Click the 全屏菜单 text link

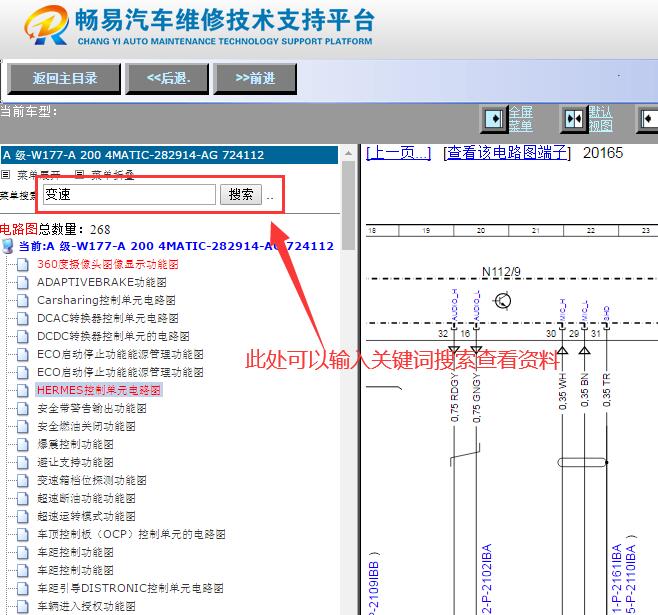point(521,119)
